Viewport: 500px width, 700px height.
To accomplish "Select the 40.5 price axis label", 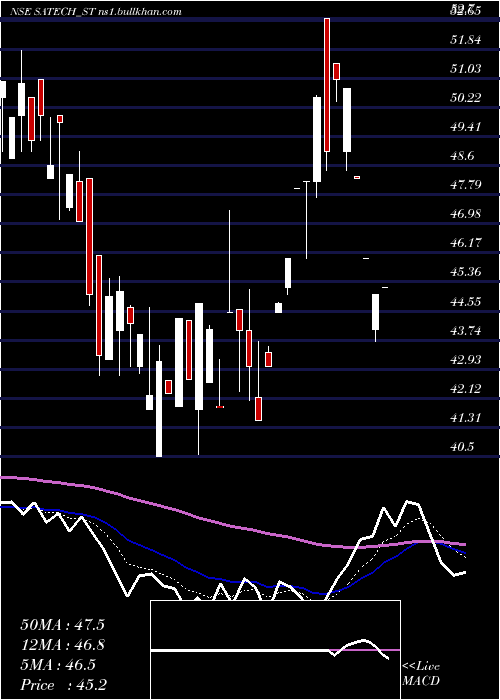I will coord(462,447).
